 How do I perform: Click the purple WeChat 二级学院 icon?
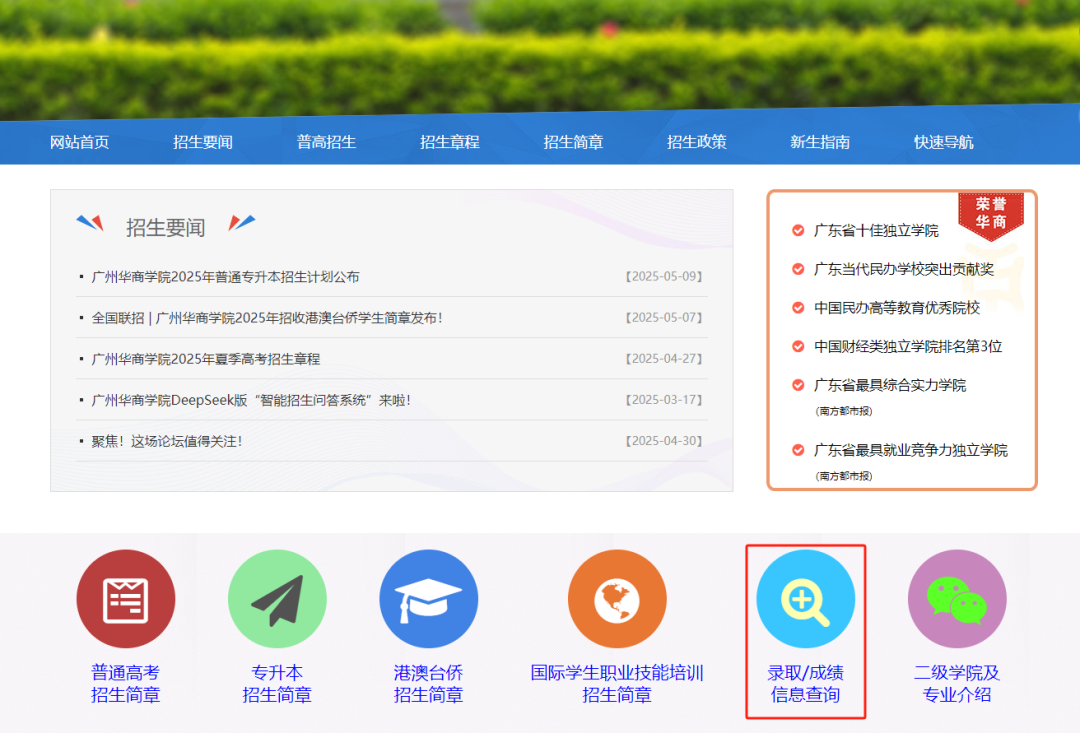point(957,599)
